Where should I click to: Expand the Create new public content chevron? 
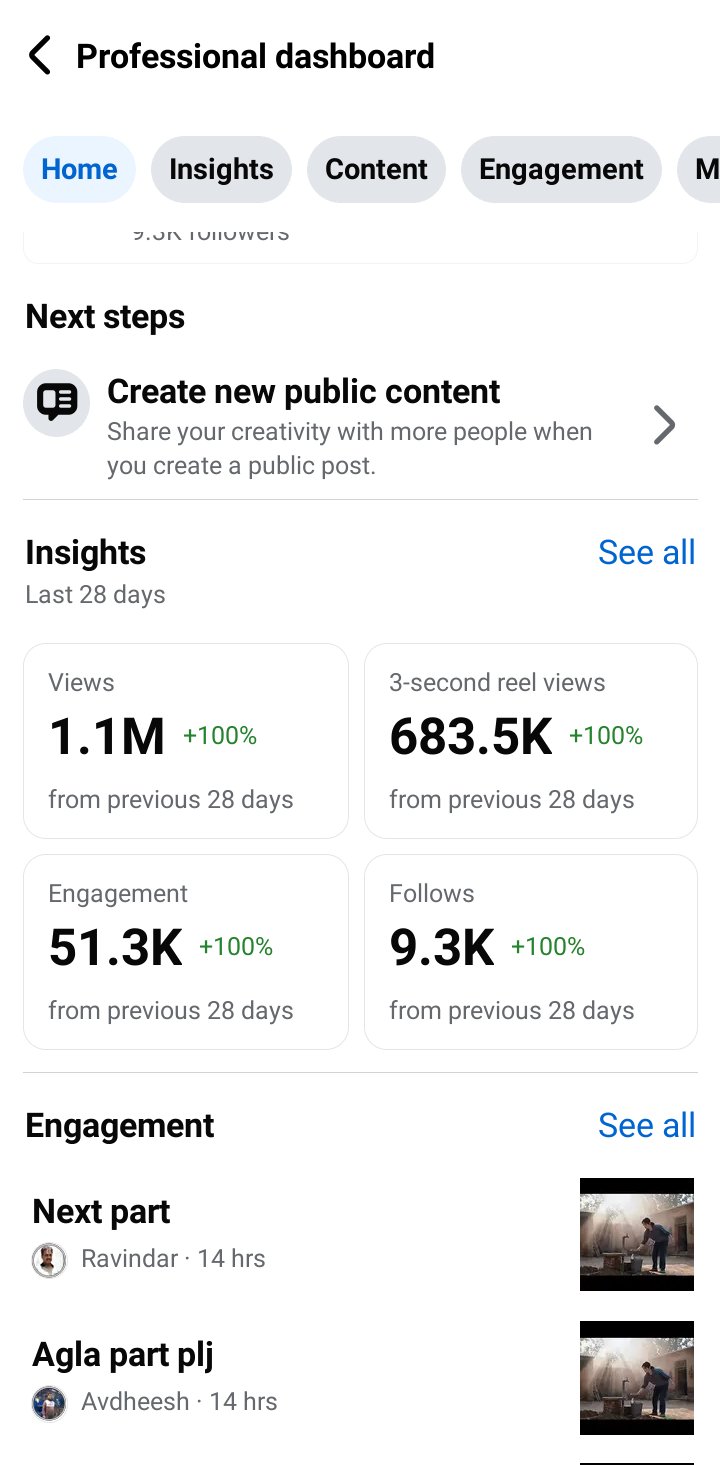pos(664,425)
